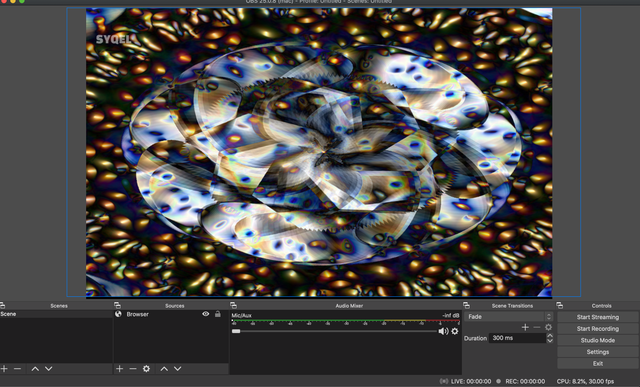
Task: Remove scene transition with minus icon
Action: pyautogui.click(x=537, y=327)
